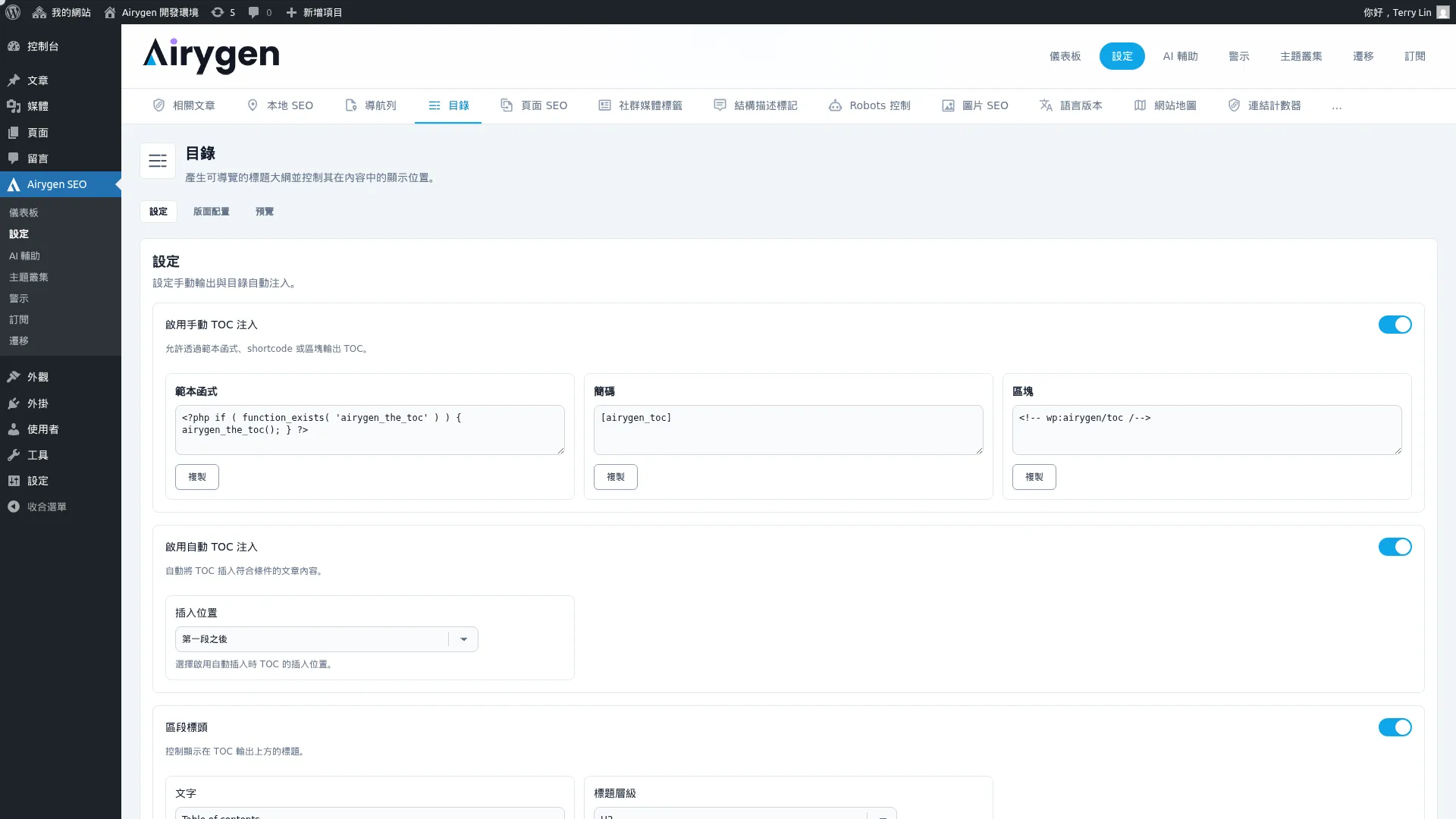Open 警示 in the sidebar submenu
Image resolution: width=1456 pixels, height=819 pixels.
tap(19, 299)
